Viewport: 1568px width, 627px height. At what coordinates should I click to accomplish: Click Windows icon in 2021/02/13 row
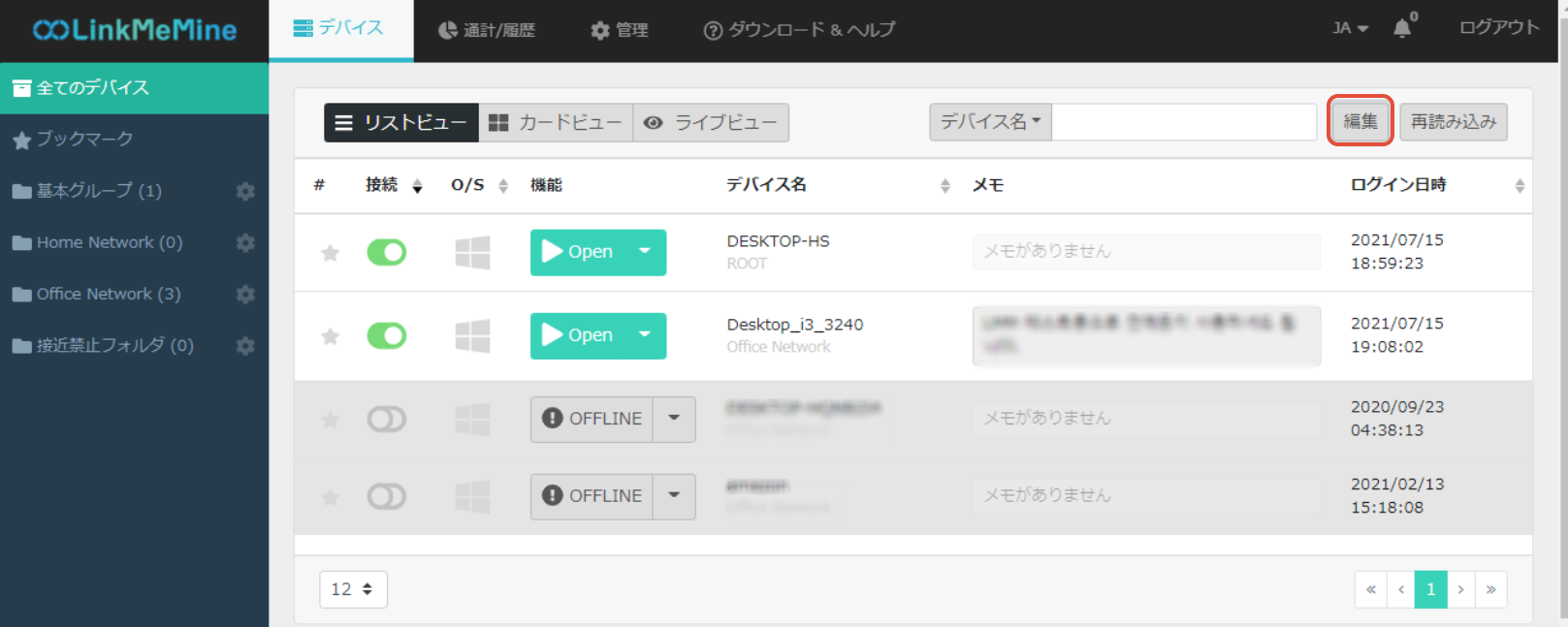[x=472, y=497]
